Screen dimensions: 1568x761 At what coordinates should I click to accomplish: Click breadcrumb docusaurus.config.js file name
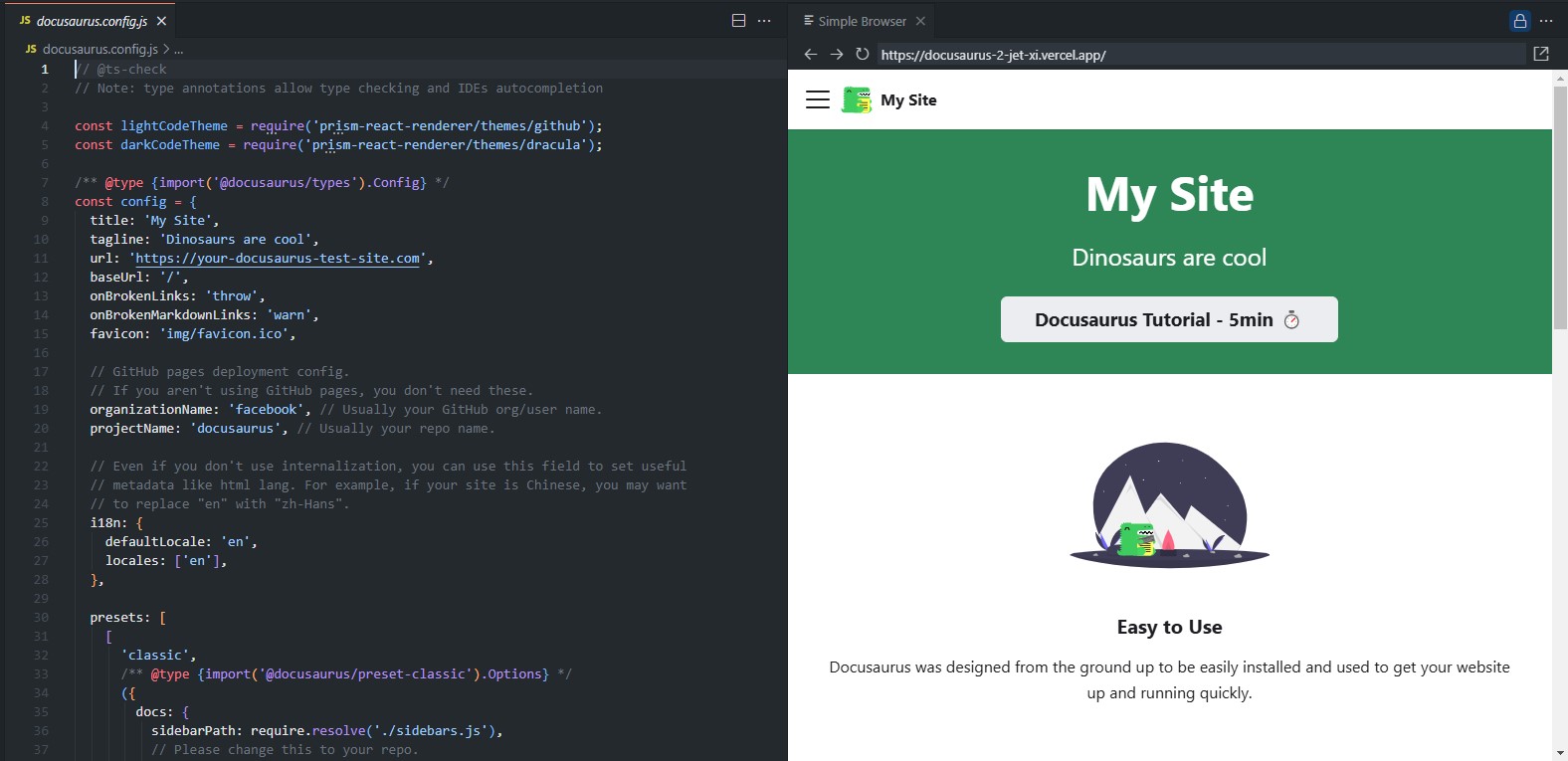100,49
